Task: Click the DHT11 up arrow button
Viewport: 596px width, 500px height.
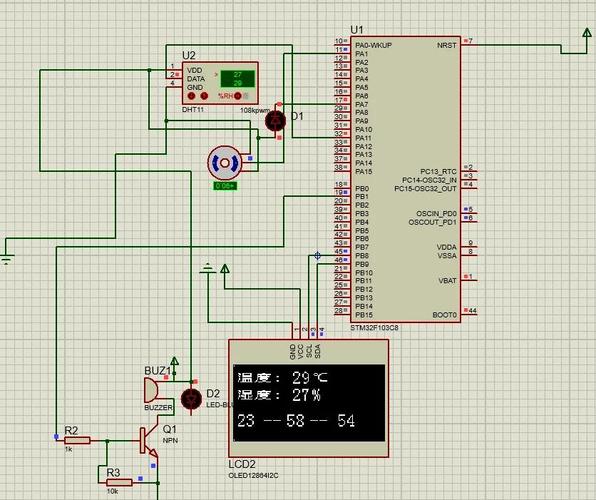Action: [x=204, y=96]
